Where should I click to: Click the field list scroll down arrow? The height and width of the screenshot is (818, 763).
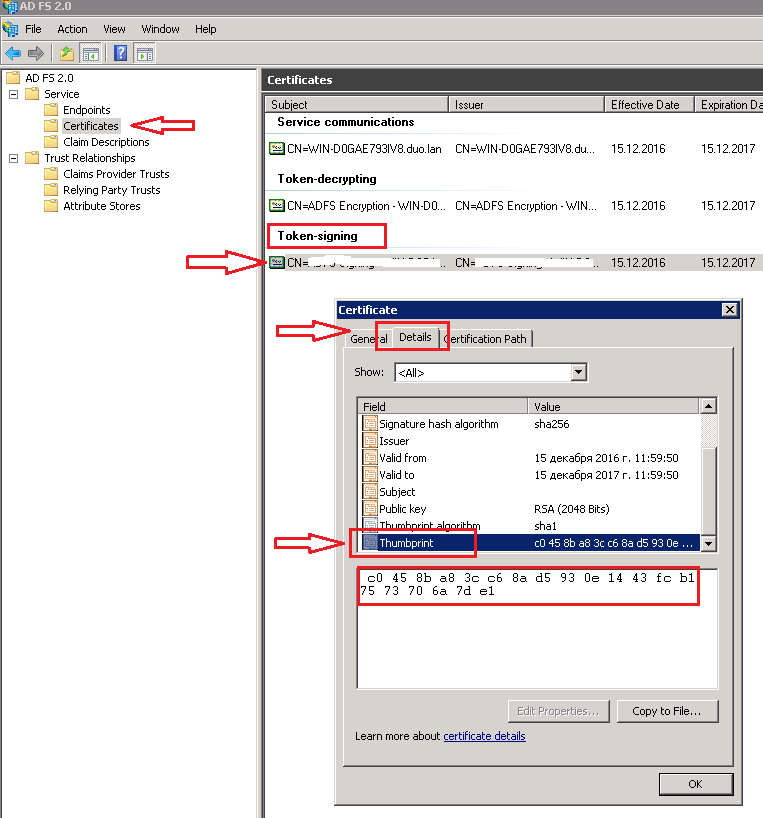click(x=708, y=544)
